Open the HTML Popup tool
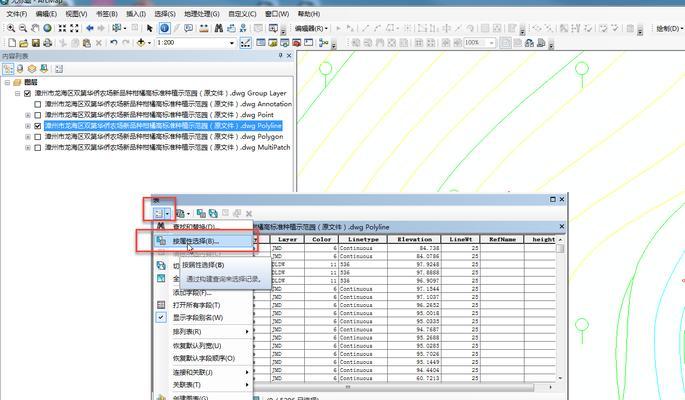685x400 pixels. point(188,28)
